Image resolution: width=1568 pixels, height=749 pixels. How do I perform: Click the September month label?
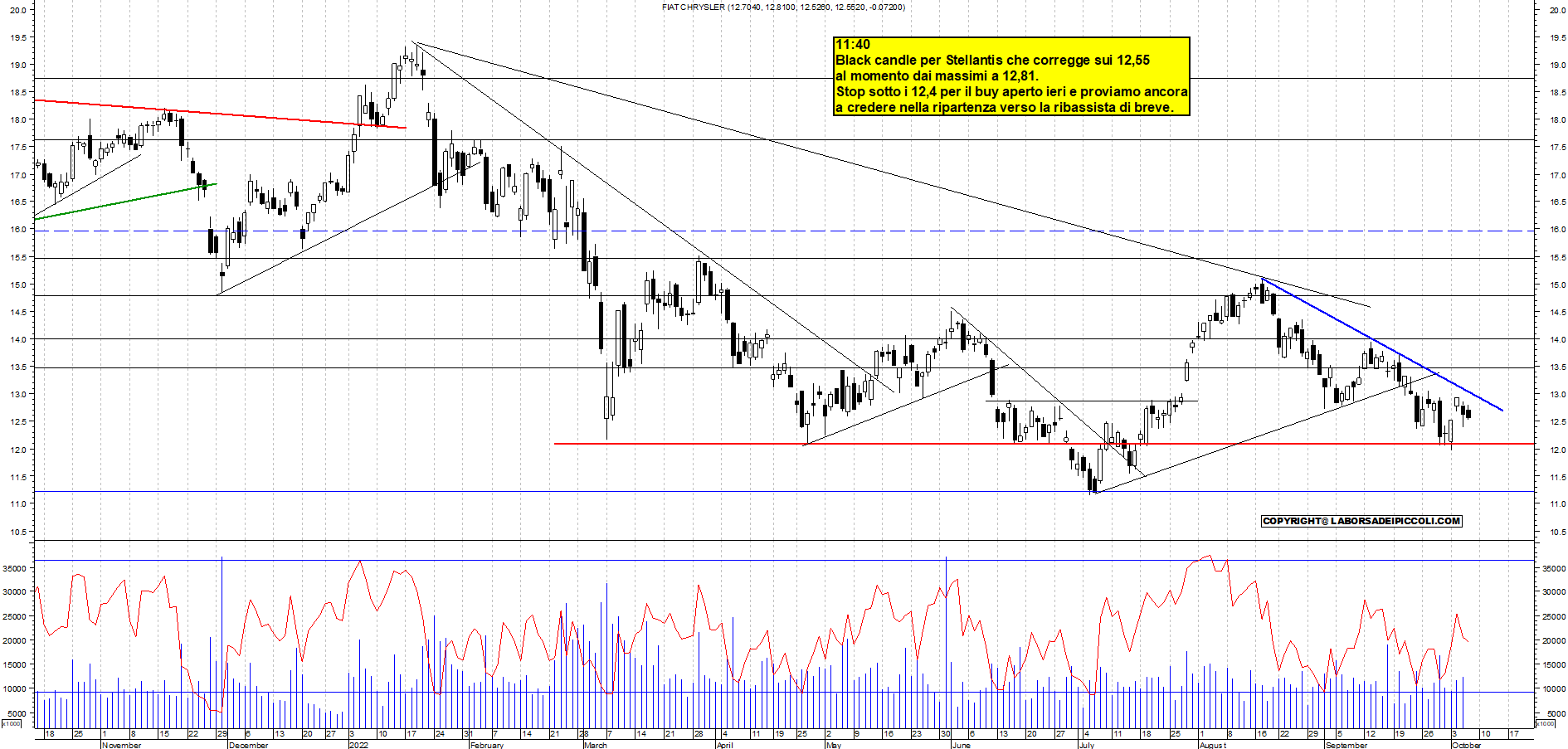click(1346, 745)
